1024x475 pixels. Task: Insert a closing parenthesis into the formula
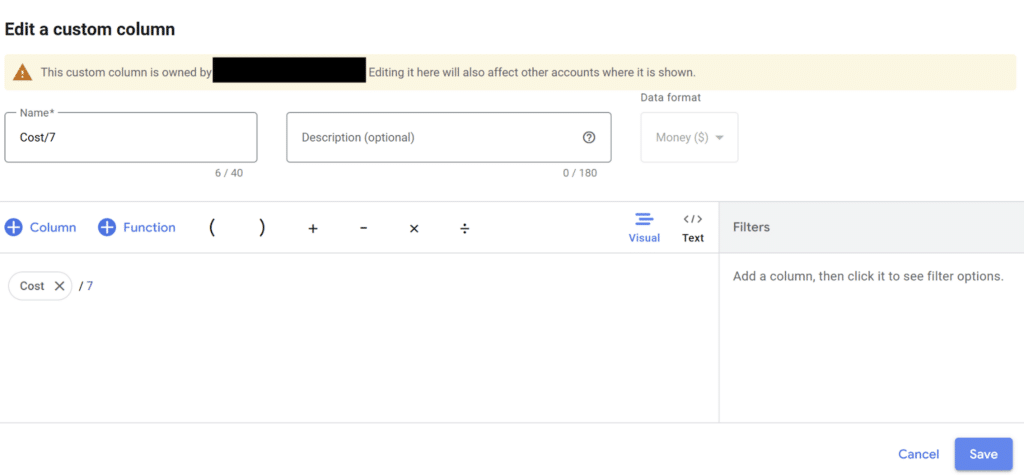[262, 228]
